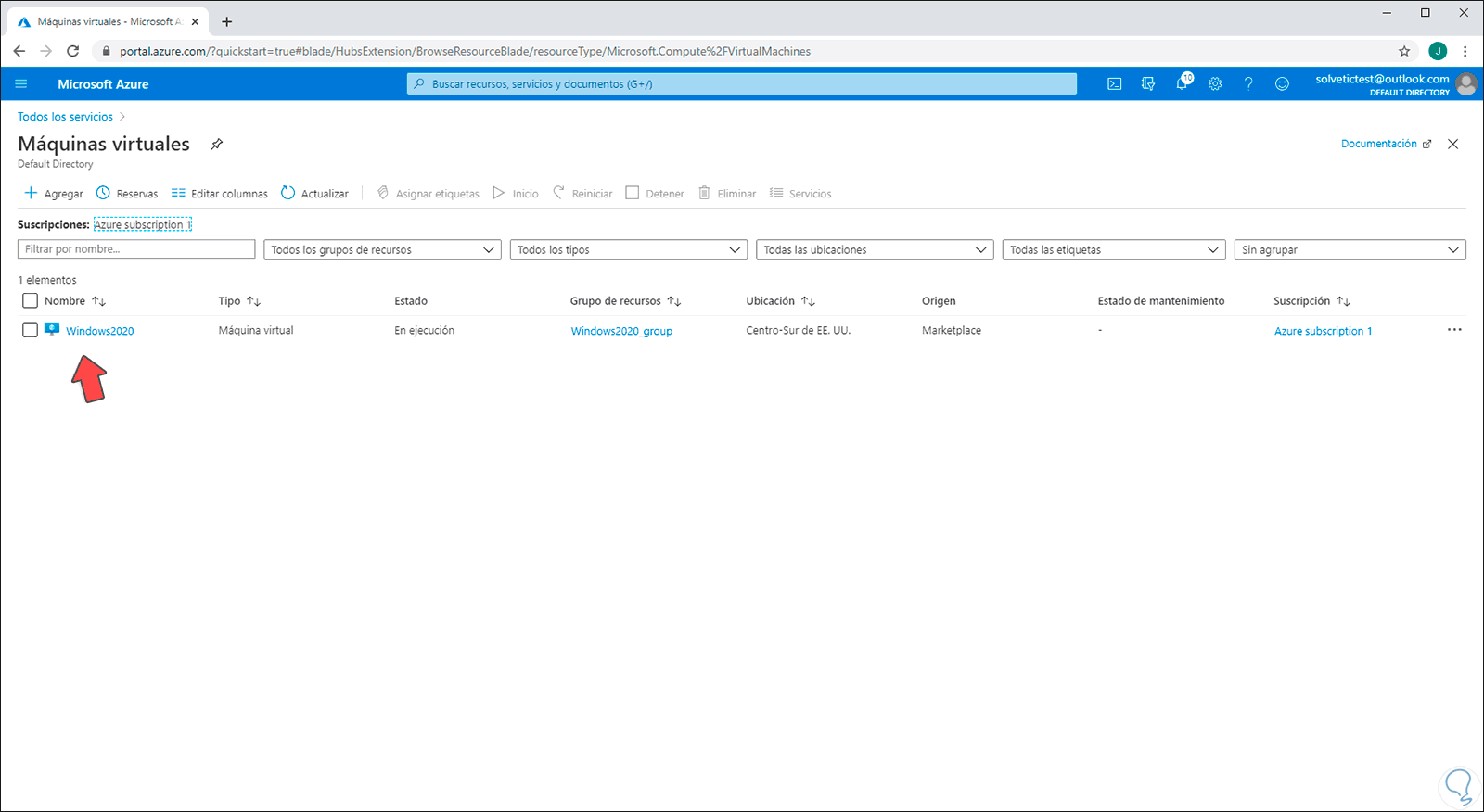Click the En ejecución status cell
This screenshot has width=1484, height=812.
coord(425,331)
